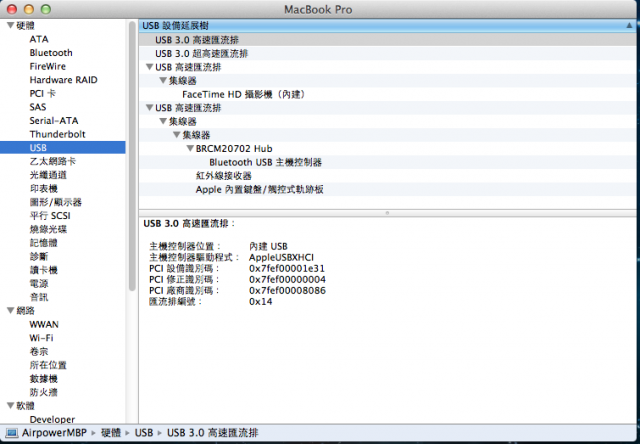640x444 pixels.
Task: Click USB 3.0 高速匯流排 in path bar
Action: point(212,433)
